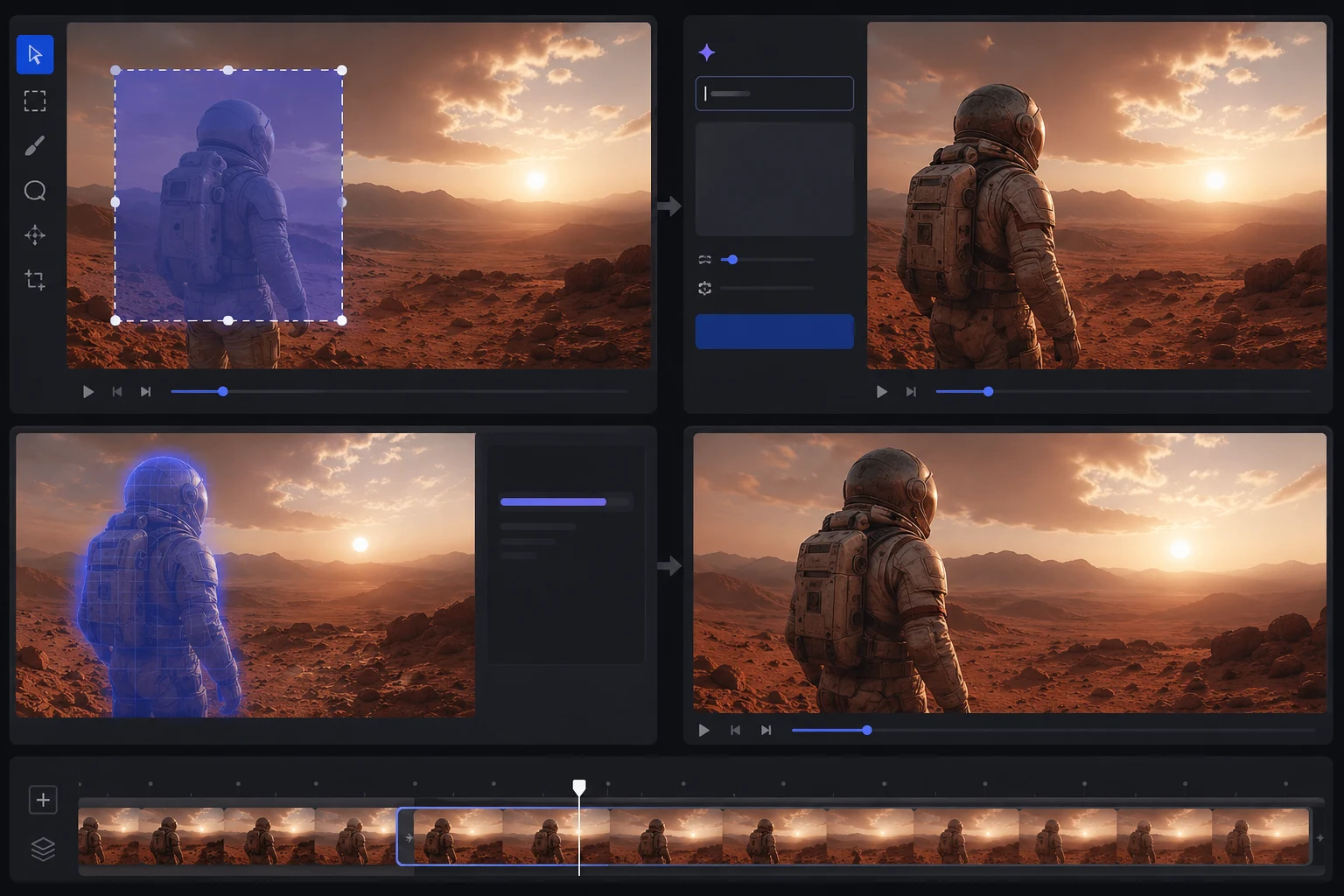This screenshot has width=1344, height=896.
Task: Click the top-left corner handle of selection box
Action: pos(115,70)
